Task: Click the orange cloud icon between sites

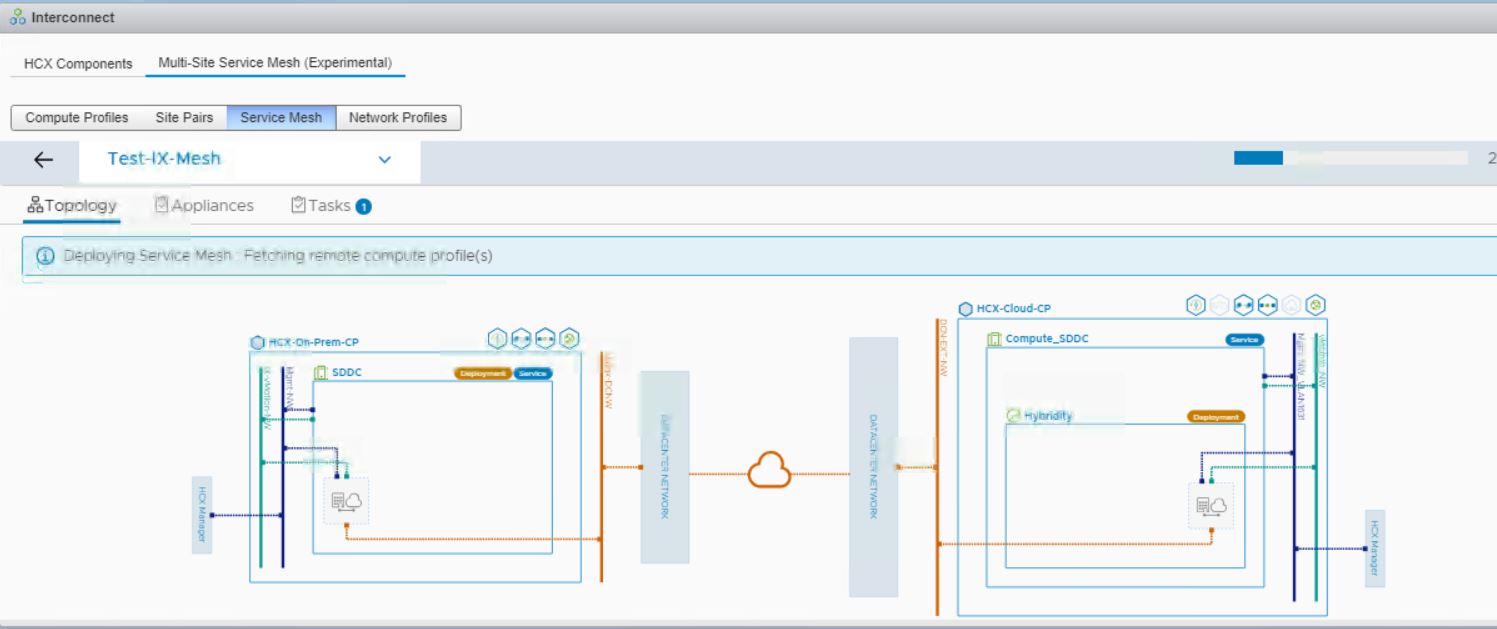Action: click(769, 470)
